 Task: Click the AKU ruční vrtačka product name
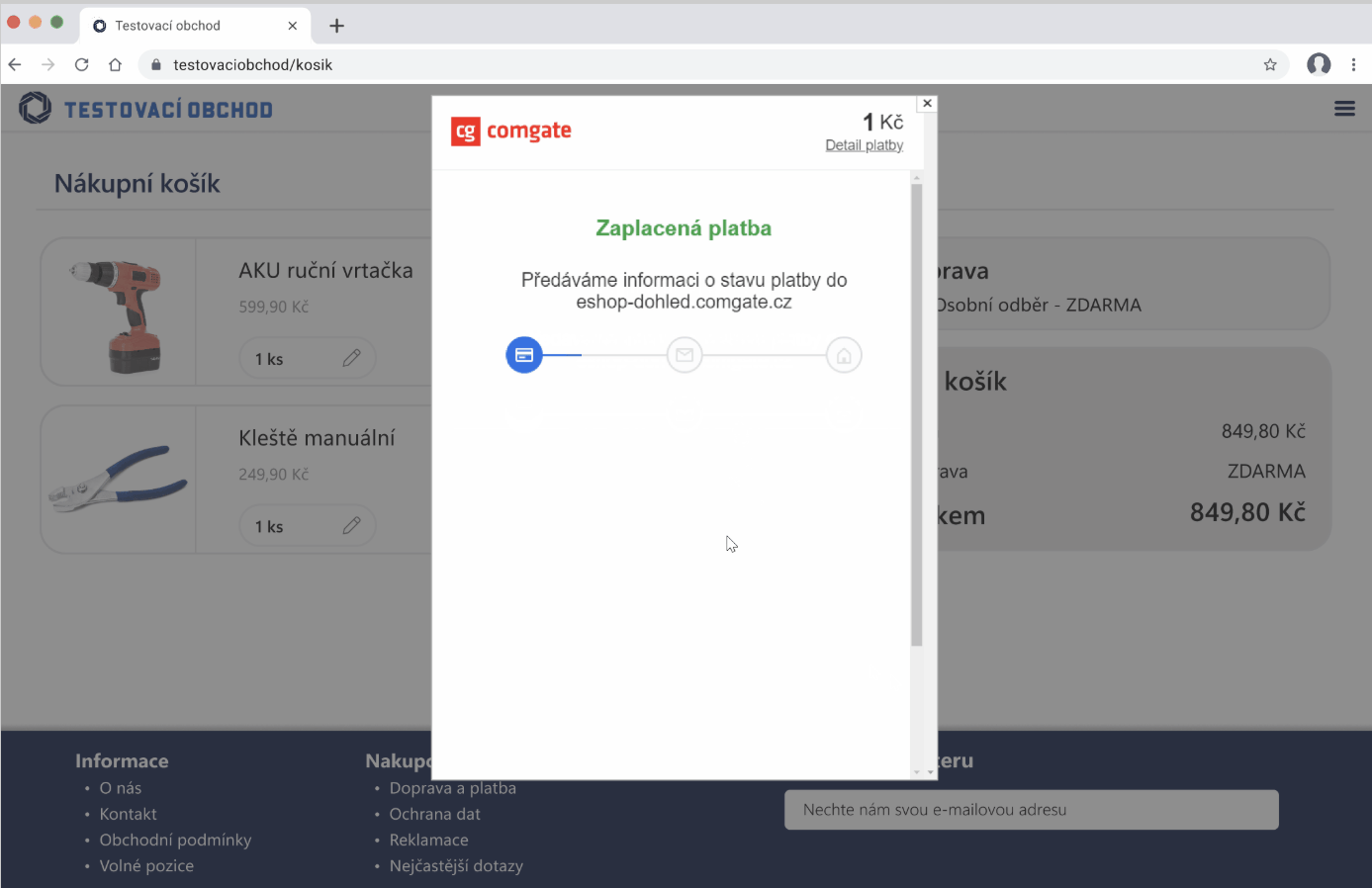[325, 270]
